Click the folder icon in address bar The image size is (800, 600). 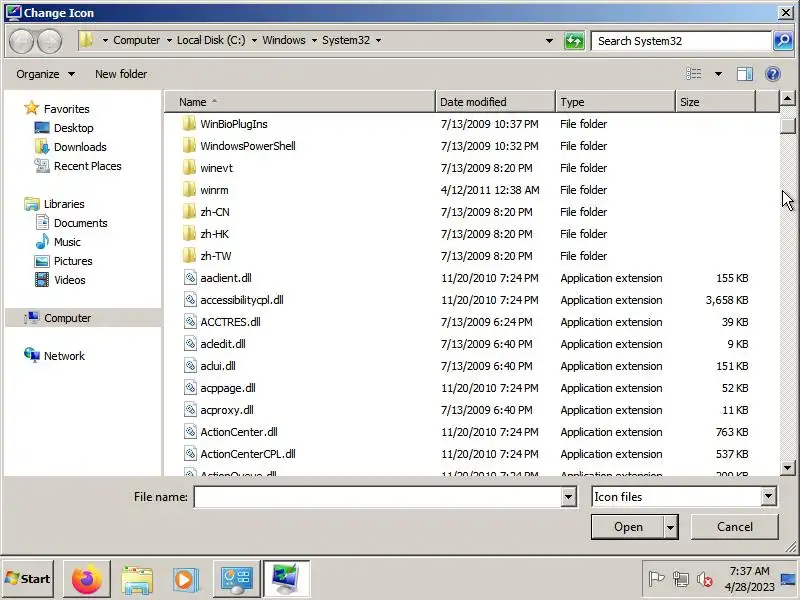click(x=87, y=40)
